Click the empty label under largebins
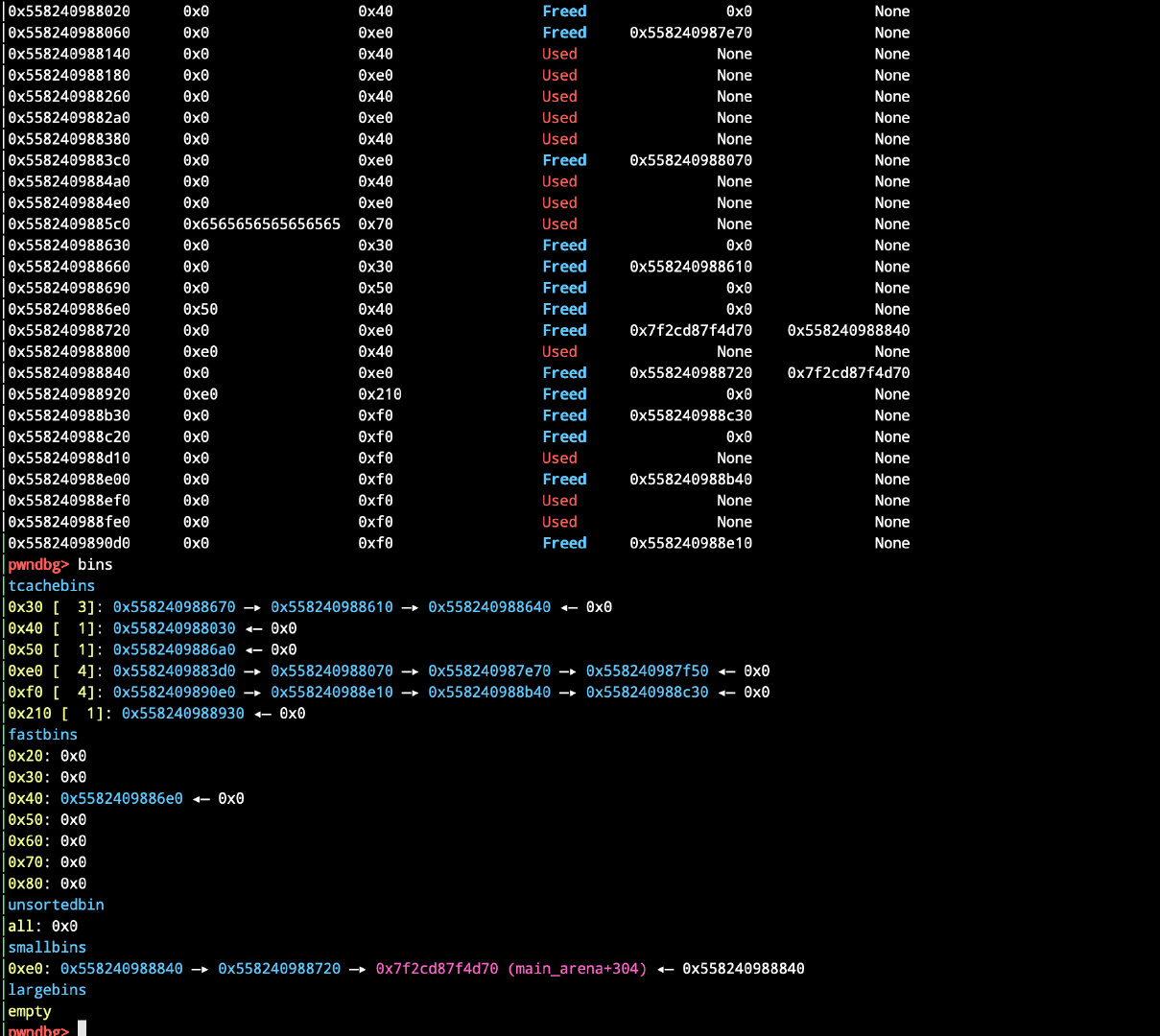This screenshot has width=1160, height=1036. click(x=30, y=1011)
